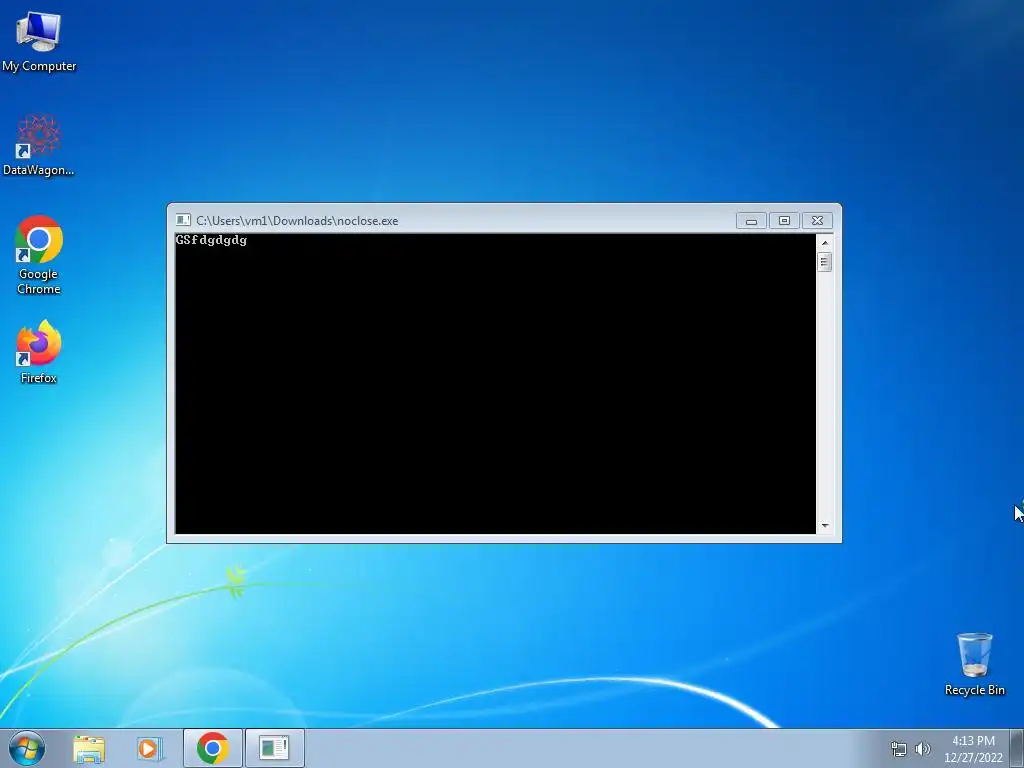Open the My Computer desktop icon
This screenshot has width=1024, height=768.
(x=39, y=41)
